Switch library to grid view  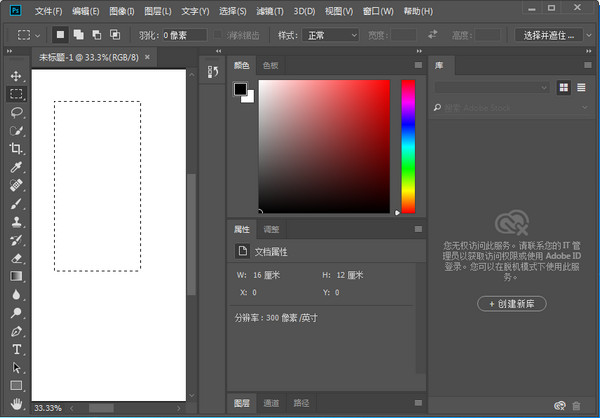coord(564,87)
